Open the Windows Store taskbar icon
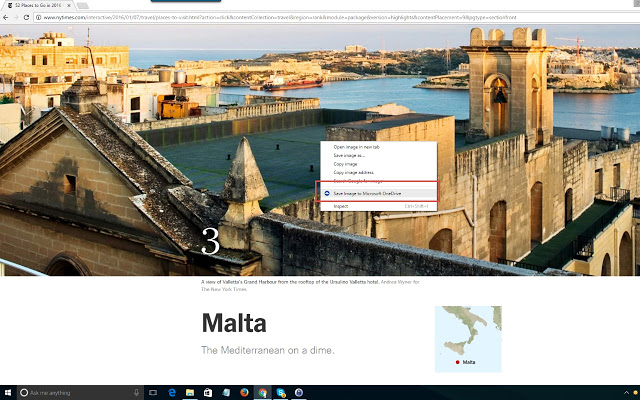This screenshot has height=400, width=640. 208,393
